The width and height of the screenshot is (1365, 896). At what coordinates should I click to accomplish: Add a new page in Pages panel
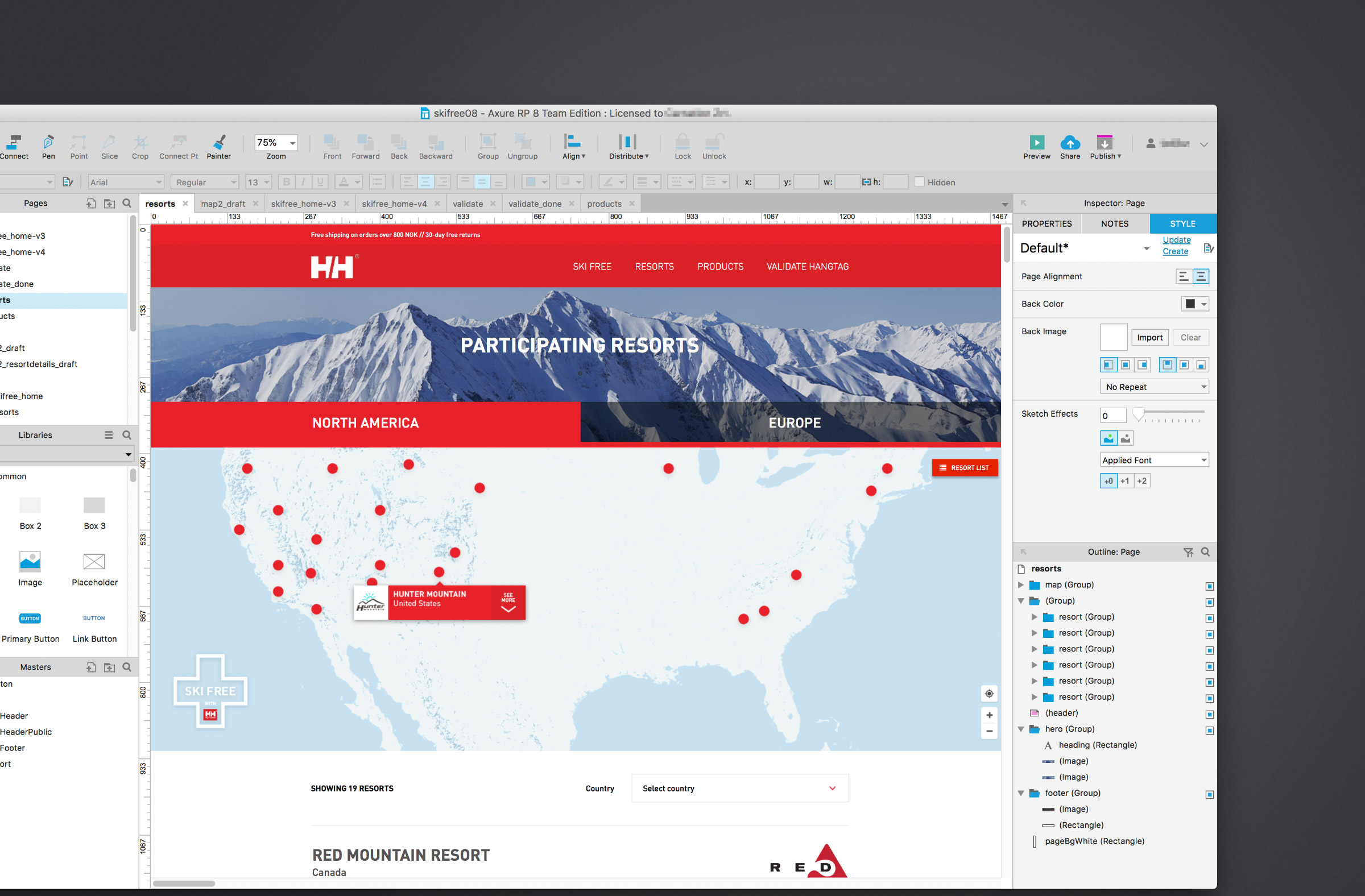pyautogui.click(x=90, y=204)
